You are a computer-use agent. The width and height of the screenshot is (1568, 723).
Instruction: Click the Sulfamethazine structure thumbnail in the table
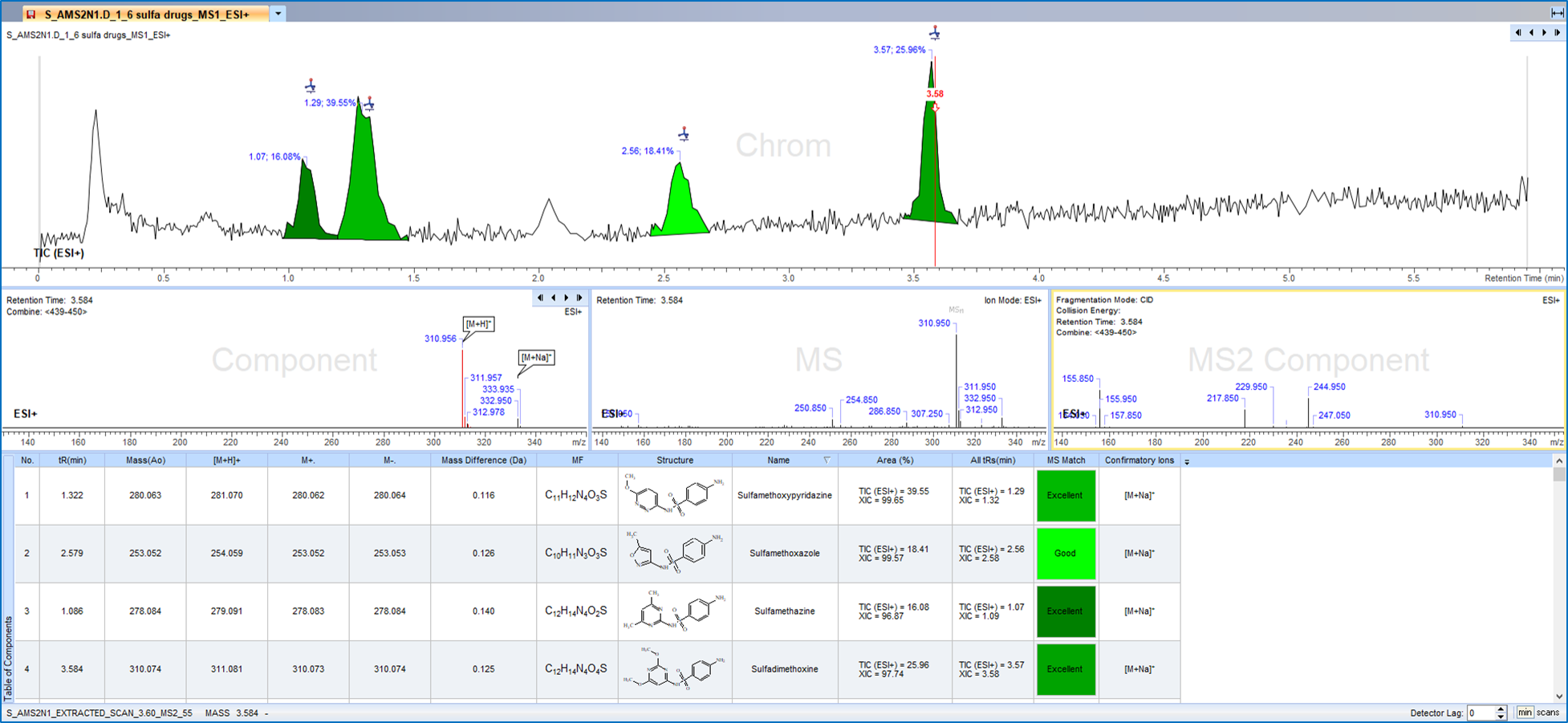(x=674, y=611)
